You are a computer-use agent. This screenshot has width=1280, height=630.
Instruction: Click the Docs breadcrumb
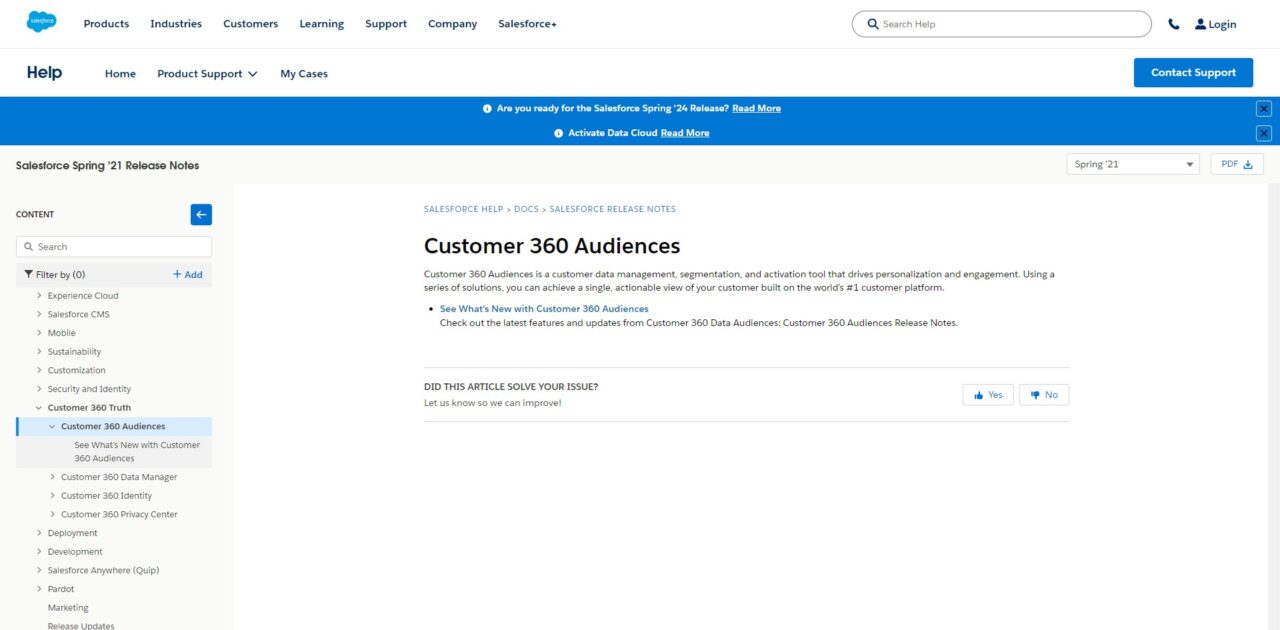(526, 209)
